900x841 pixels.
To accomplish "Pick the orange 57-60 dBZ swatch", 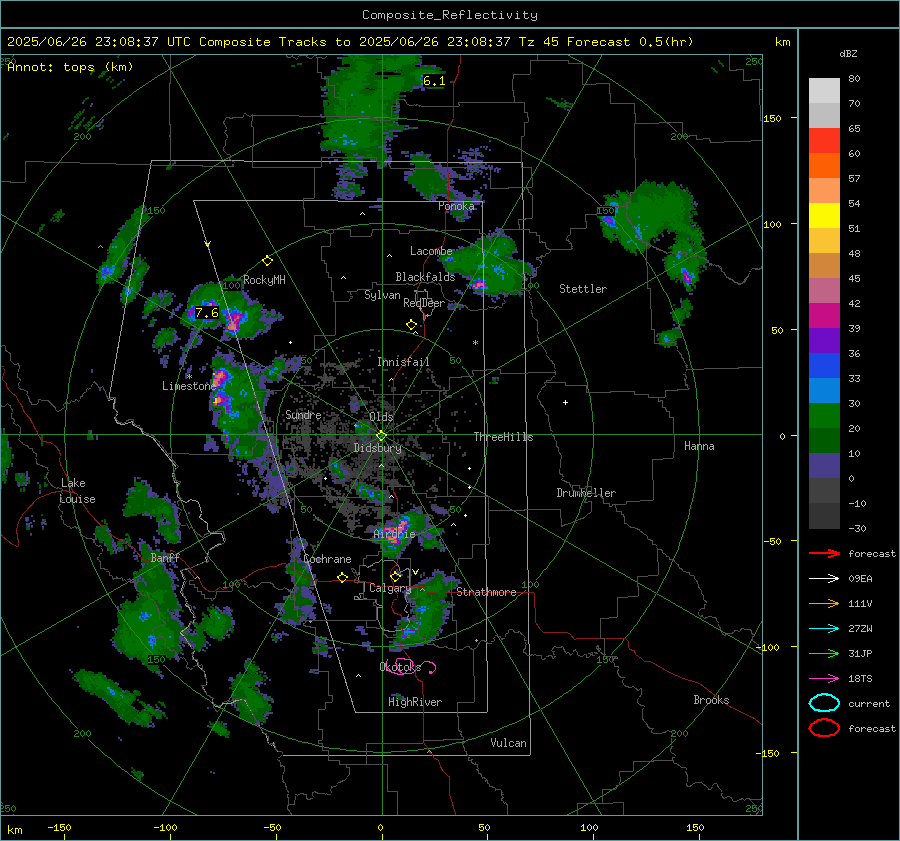I will tap(824, 166).
